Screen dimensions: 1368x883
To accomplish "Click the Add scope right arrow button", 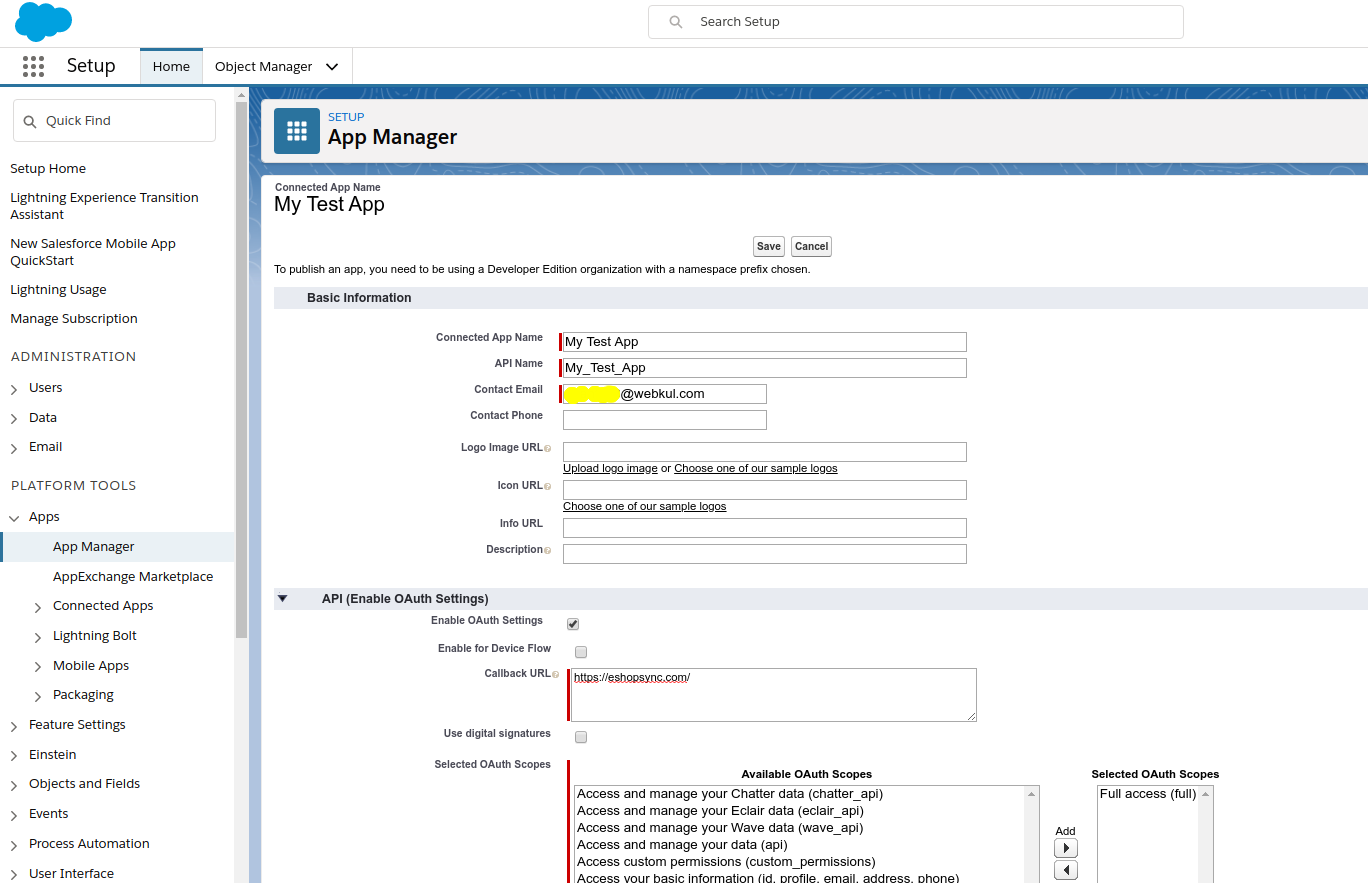I will [x=1066, y=848].
